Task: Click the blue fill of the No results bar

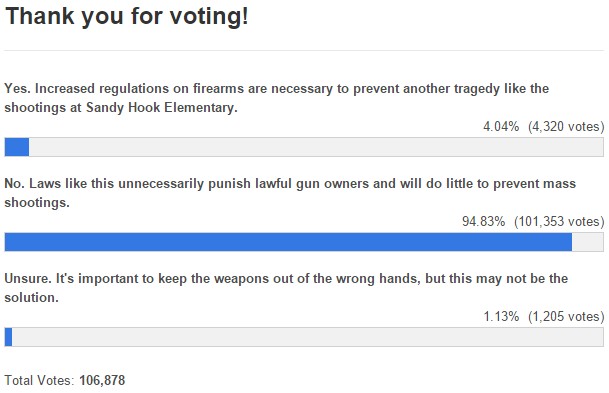Action: point(288,242)
